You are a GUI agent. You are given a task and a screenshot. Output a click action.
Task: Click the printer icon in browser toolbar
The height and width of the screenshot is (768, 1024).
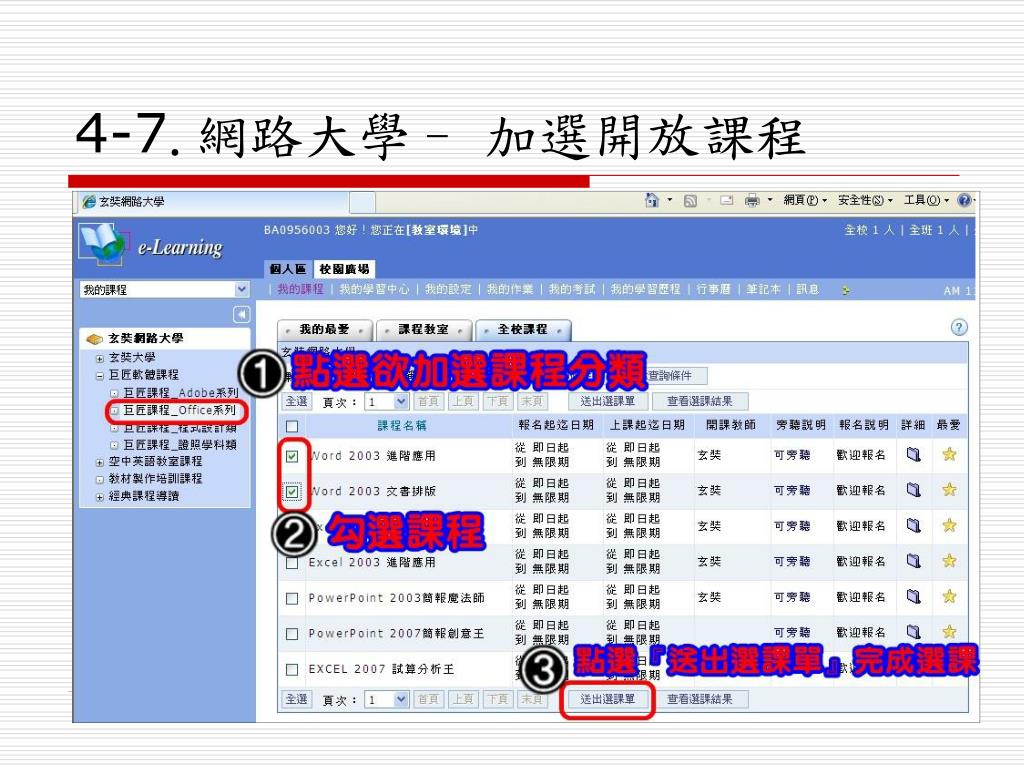[752, 200]
